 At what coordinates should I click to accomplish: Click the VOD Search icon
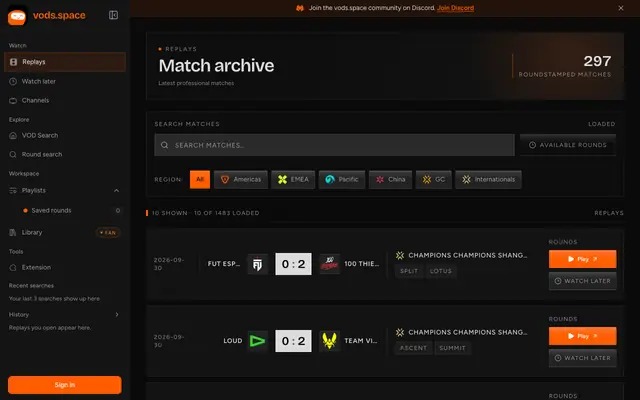tap(13, 136)
